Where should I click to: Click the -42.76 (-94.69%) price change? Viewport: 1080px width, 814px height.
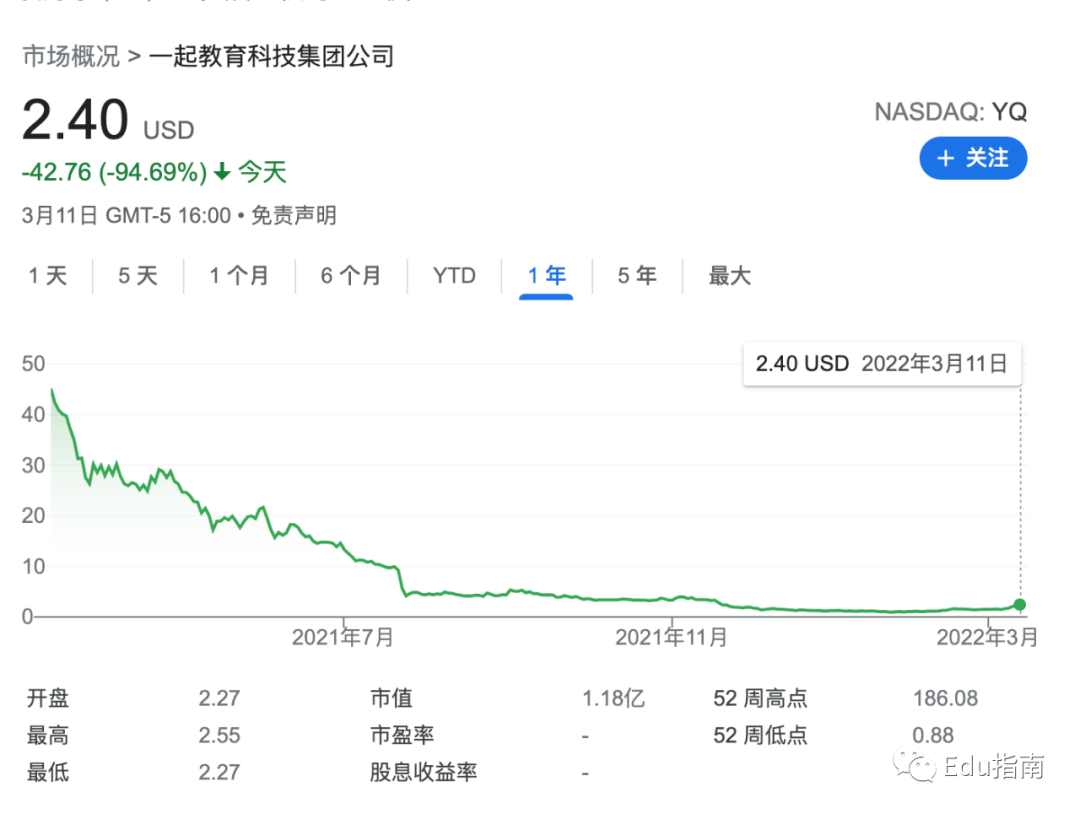[x=114, y=172]
